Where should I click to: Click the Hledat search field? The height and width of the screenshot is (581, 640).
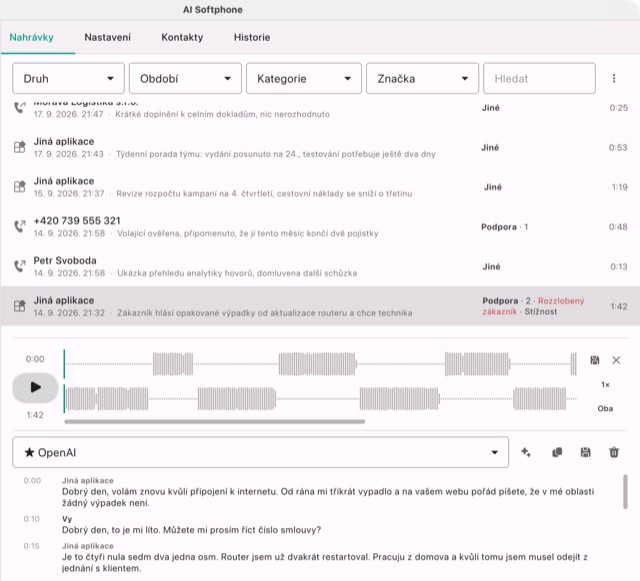click(x=539, y=78)
